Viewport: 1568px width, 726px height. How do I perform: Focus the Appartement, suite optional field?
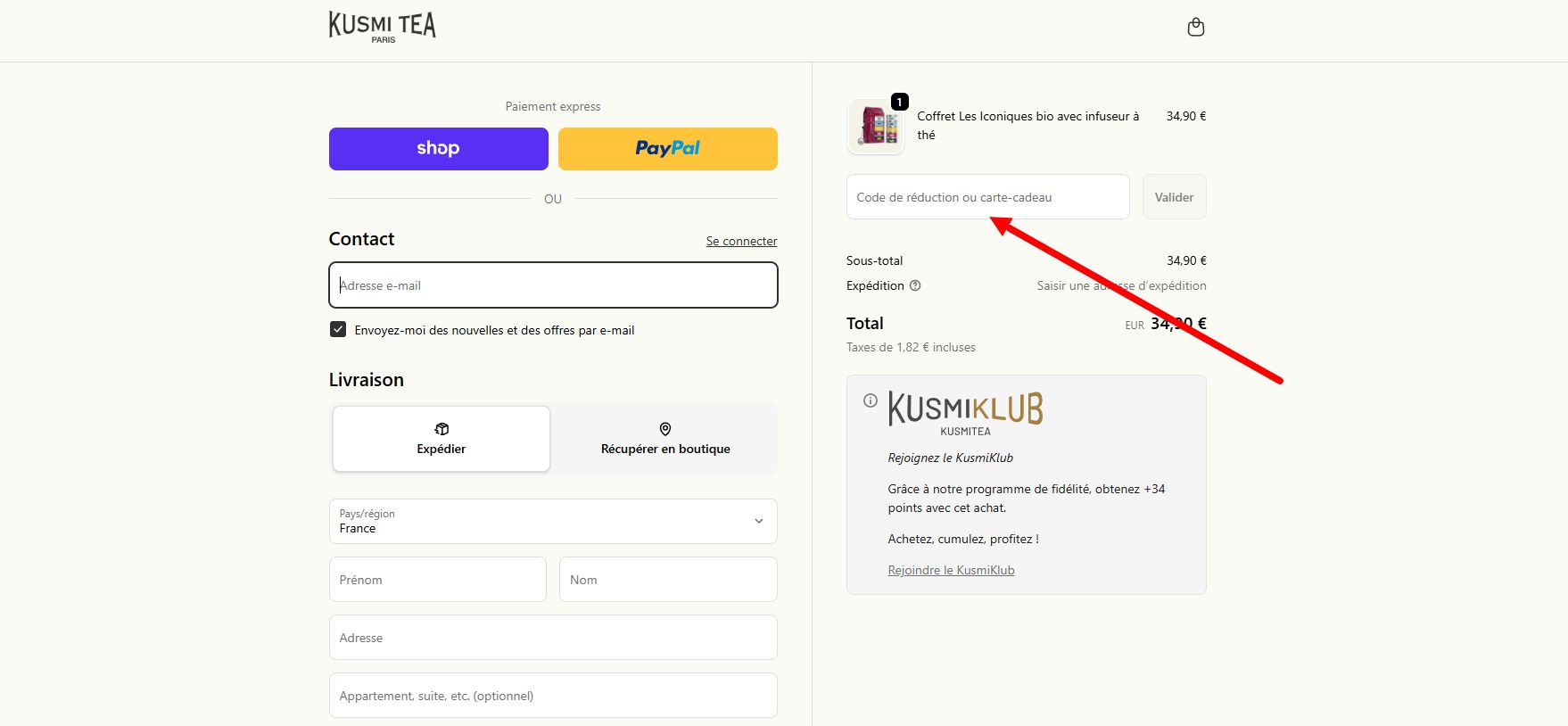coord(553,696)
